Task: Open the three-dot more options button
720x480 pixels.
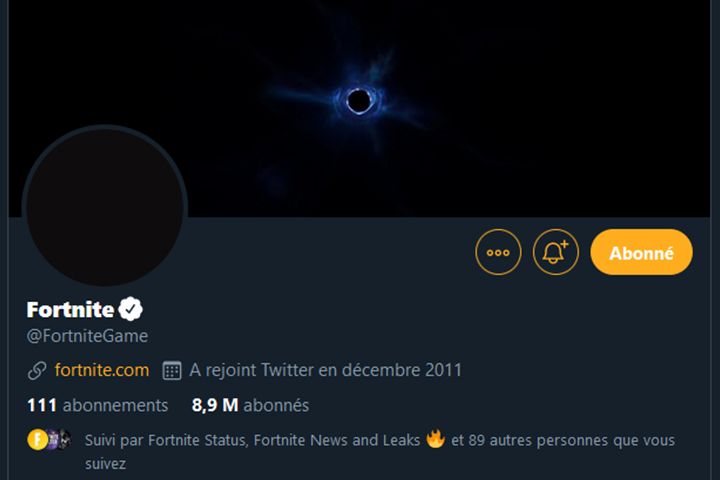Action: (498, 252)
